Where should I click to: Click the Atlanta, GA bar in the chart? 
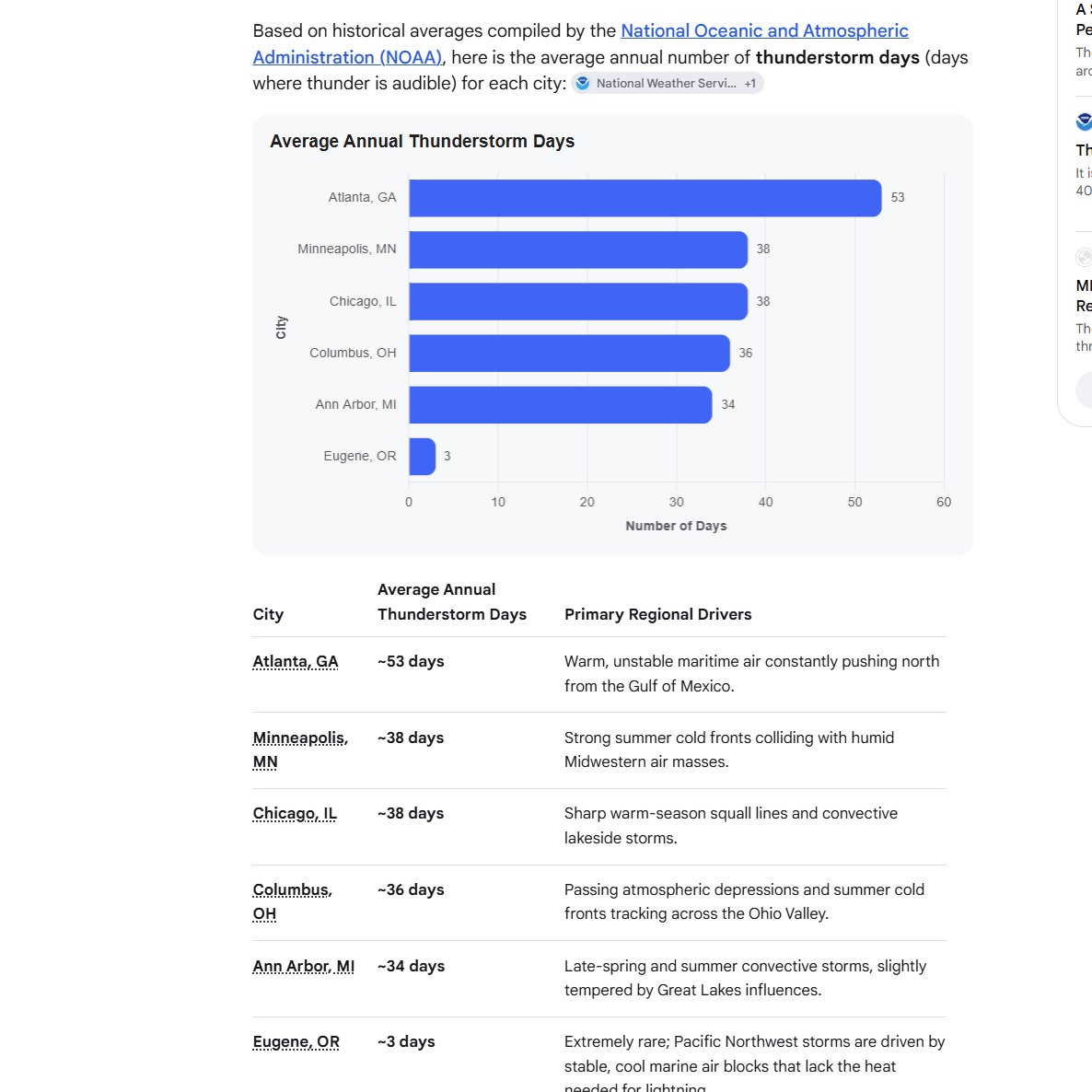coord(645,198)
